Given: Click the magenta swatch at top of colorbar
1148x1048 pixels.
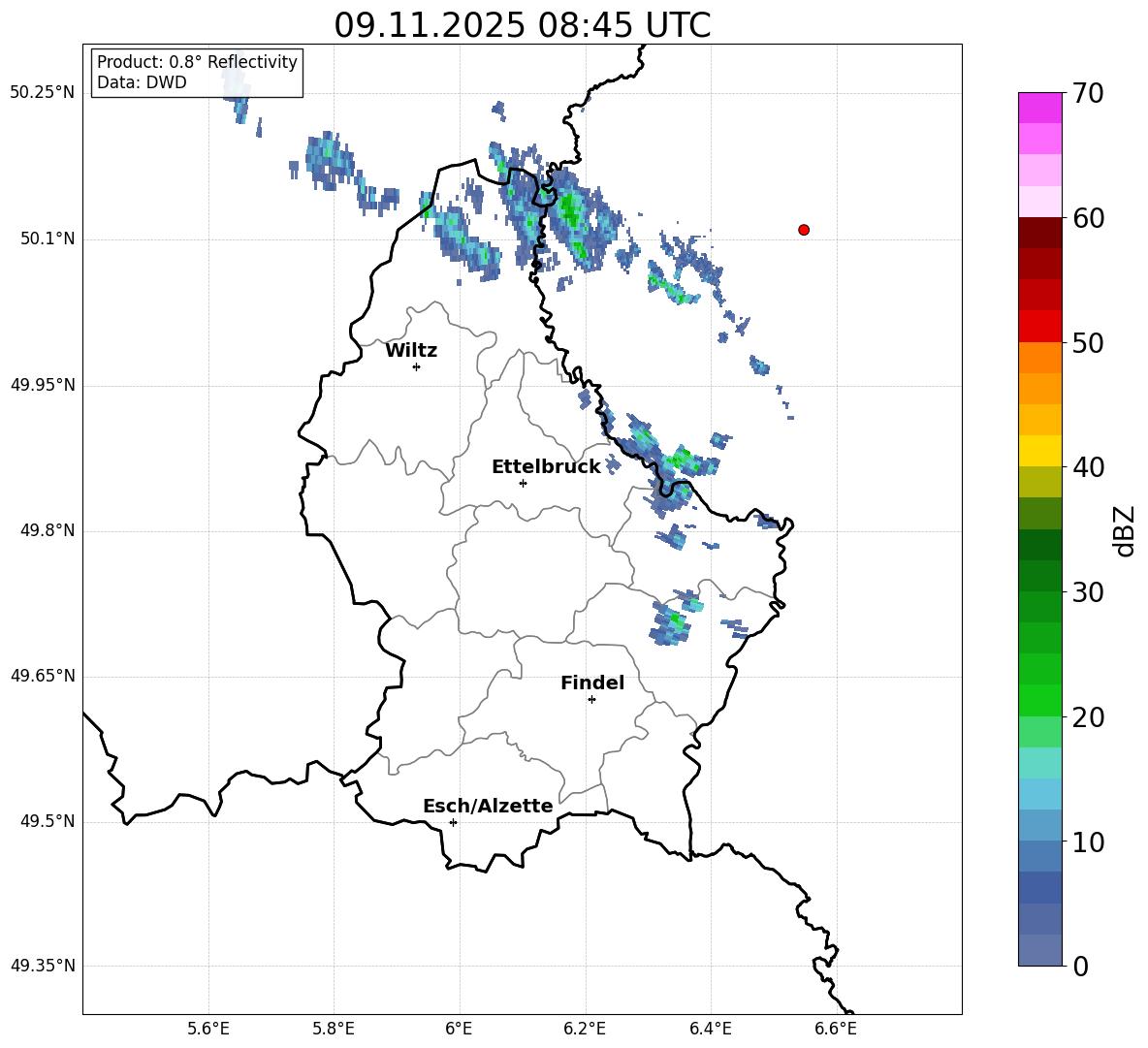Looking at the screenshot, I should 1040,108.
